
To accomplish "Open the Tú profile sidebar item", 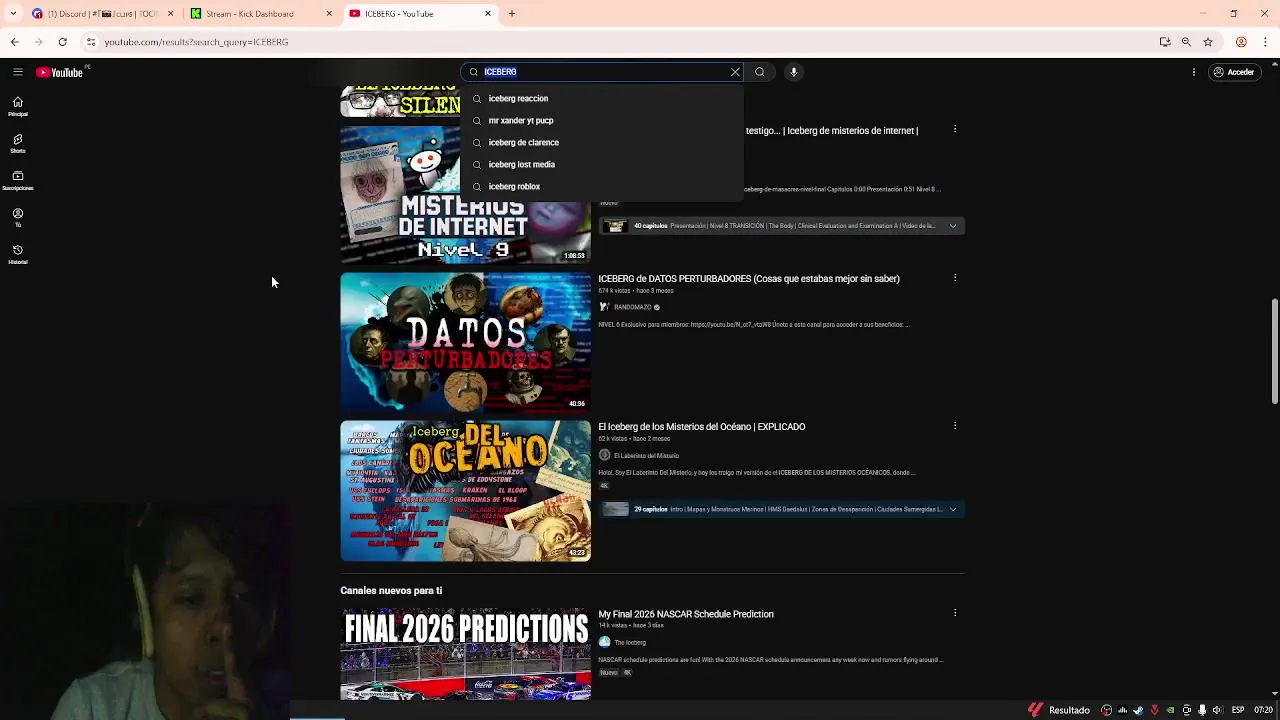I will coord(18,218).
